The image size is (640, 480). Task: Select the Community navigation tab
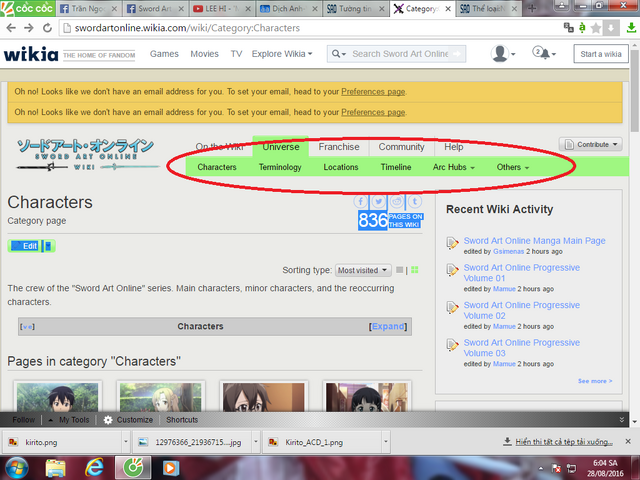401,147
